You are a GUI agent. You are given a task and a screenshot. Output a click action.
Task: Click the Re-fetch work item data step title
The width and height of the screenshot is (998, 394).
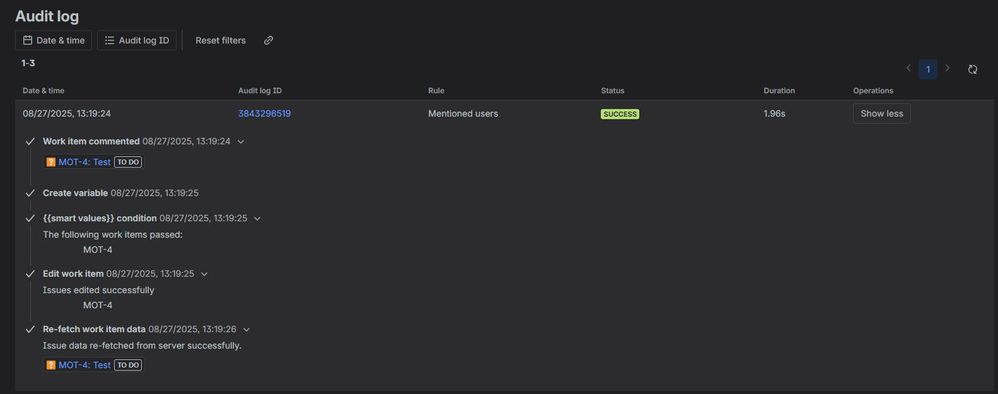tap(94, 329)
